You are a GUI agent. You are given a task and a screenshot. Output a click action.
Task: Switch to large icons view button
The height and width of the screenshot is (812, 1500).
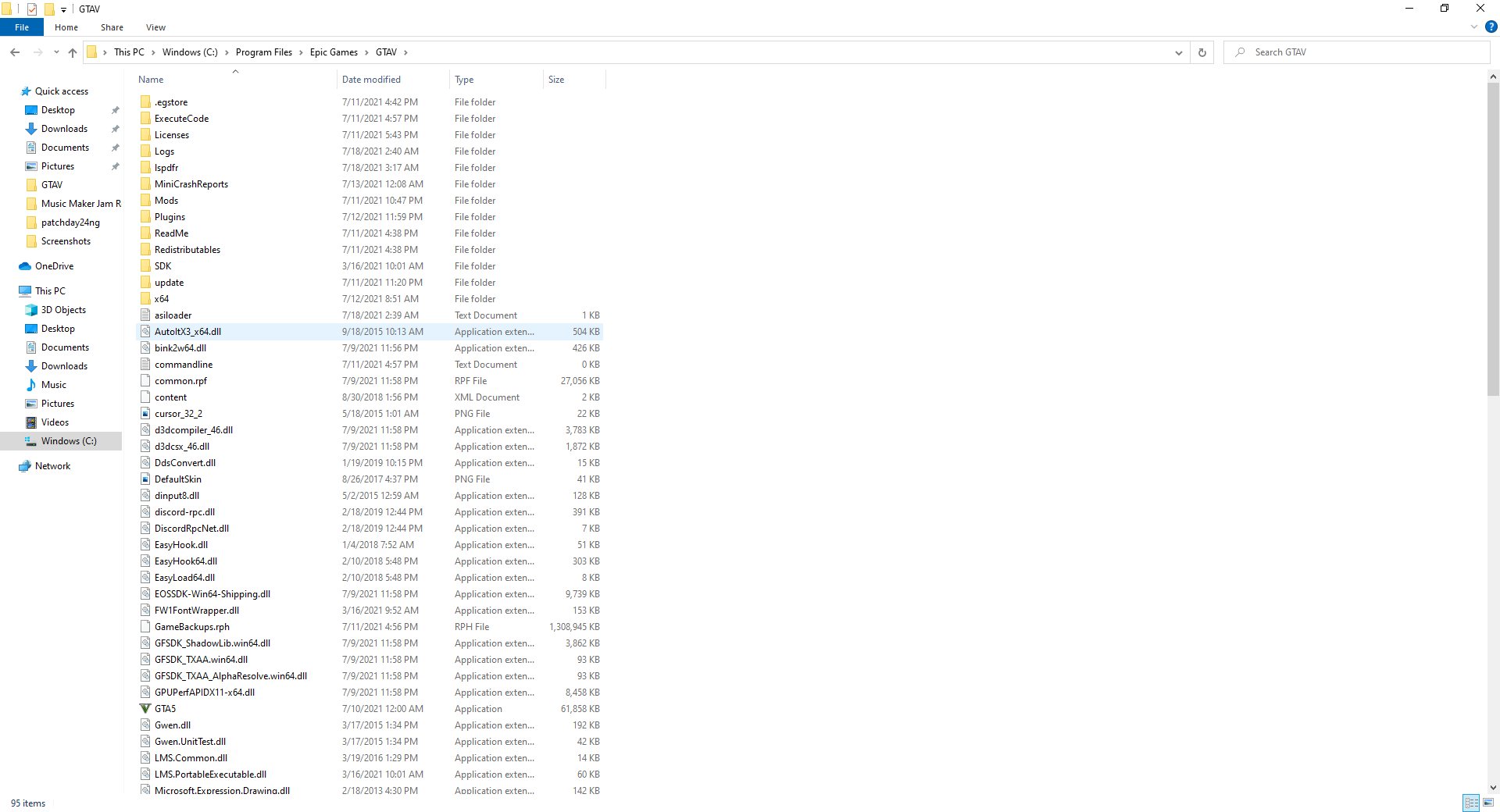[1488, 803]
